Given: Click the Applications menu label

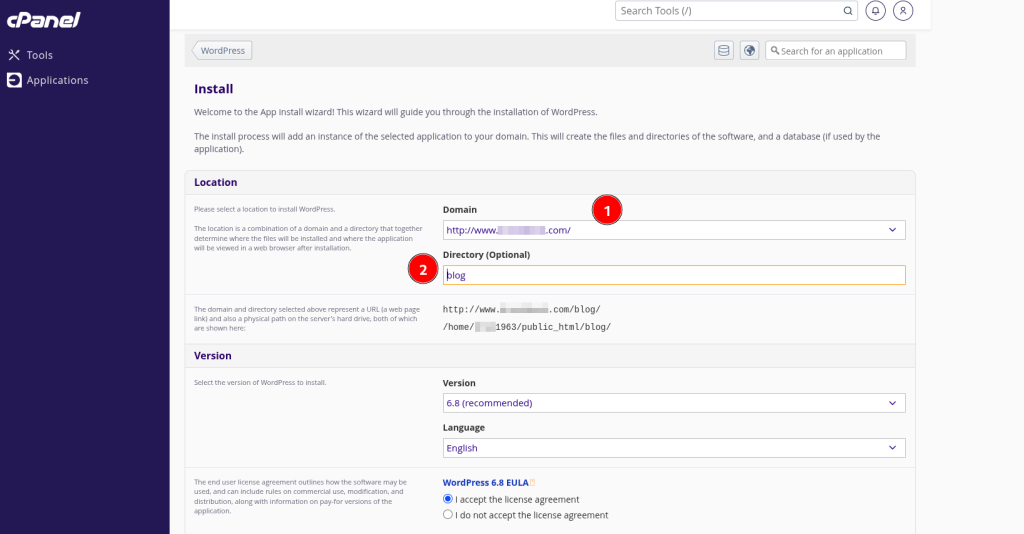Looking at the screenshot, I should point(57,80).
